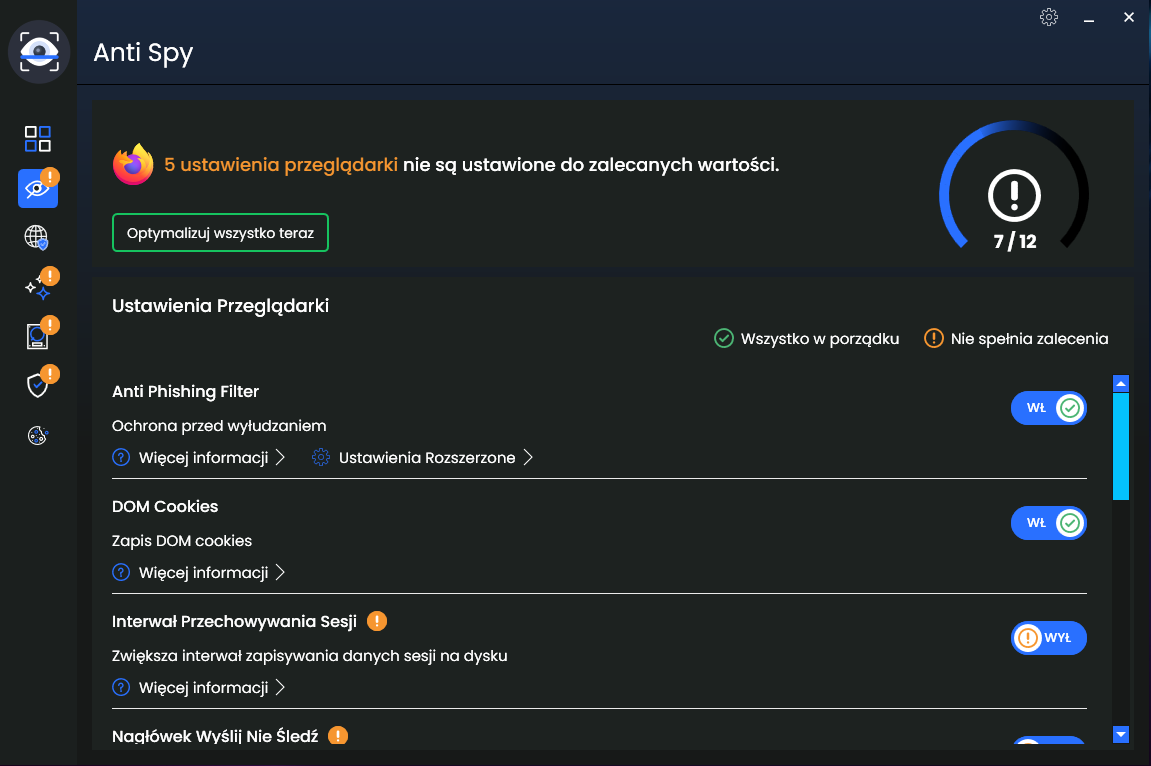Open the globe with shield sidebar icon

point(37,237)
